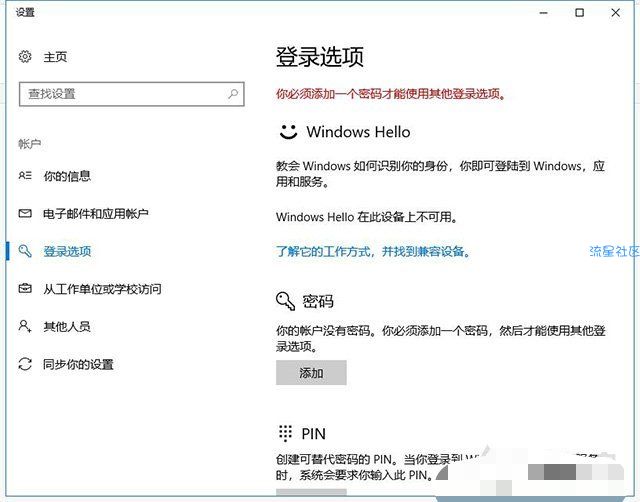Click the Windows Hello smiley icon
The height and width of the screenshot is (502, 640).
point(288,132)
